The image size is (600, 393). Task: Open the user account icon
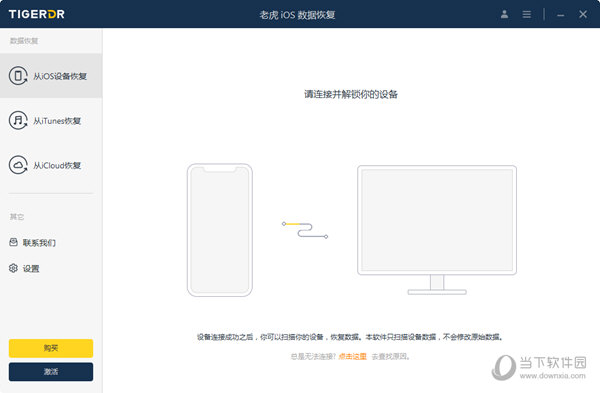pos(504,15)
